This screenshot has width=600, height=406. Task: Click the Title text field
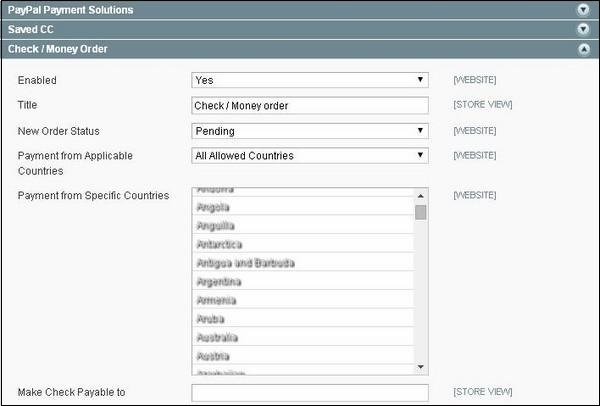pos(309,105)
